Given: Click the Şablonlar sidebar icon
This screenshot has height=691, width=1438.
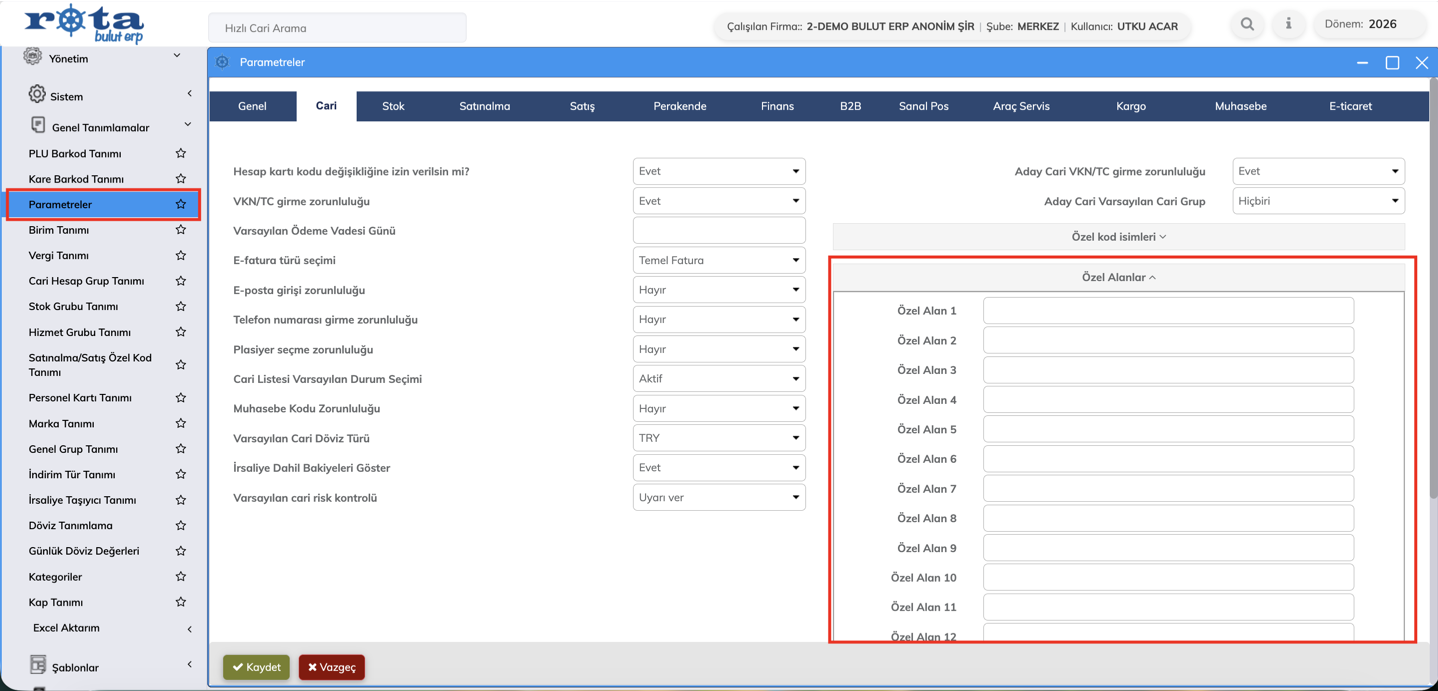Looking at the screenshot, I should [38, 665].
